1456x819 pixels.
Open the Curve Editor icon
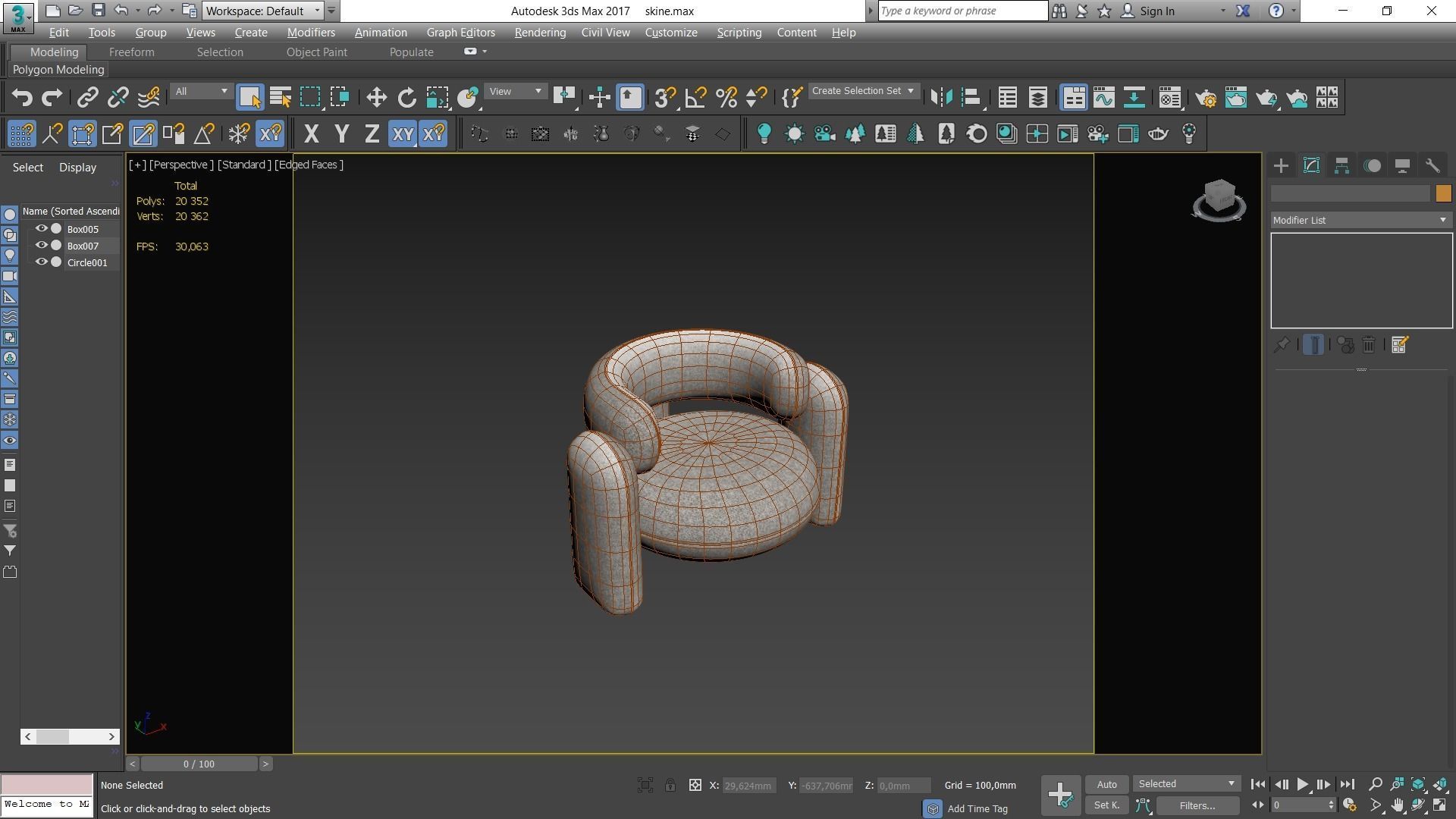[1104, 97]
